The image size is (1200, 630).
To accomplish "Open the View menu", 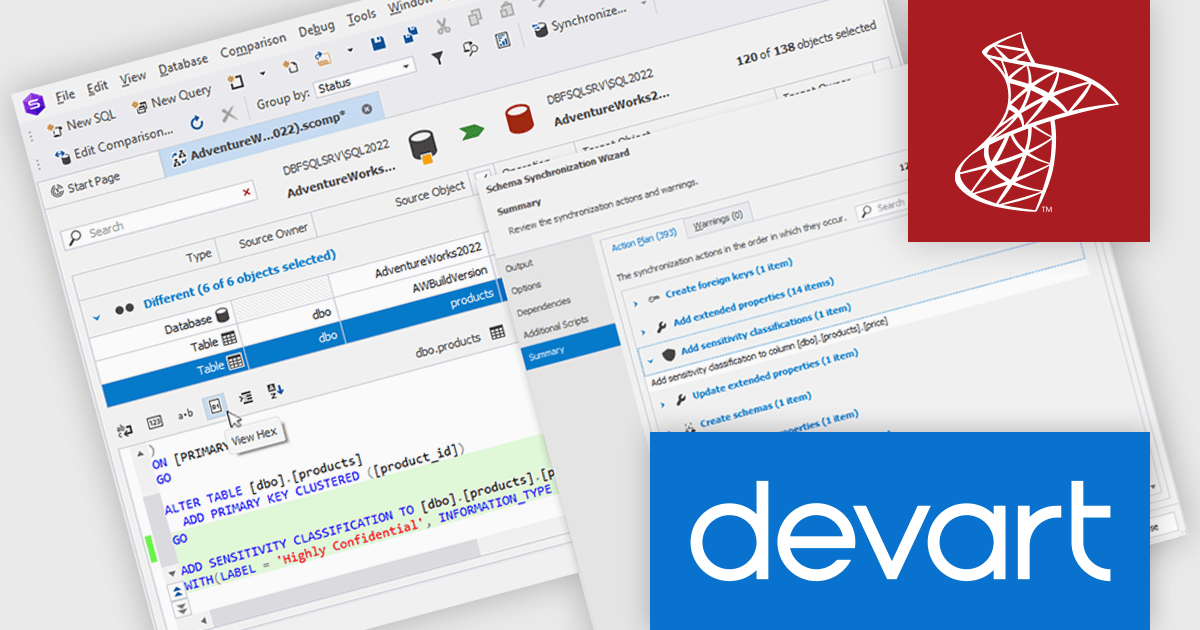I will coord(133,77).
